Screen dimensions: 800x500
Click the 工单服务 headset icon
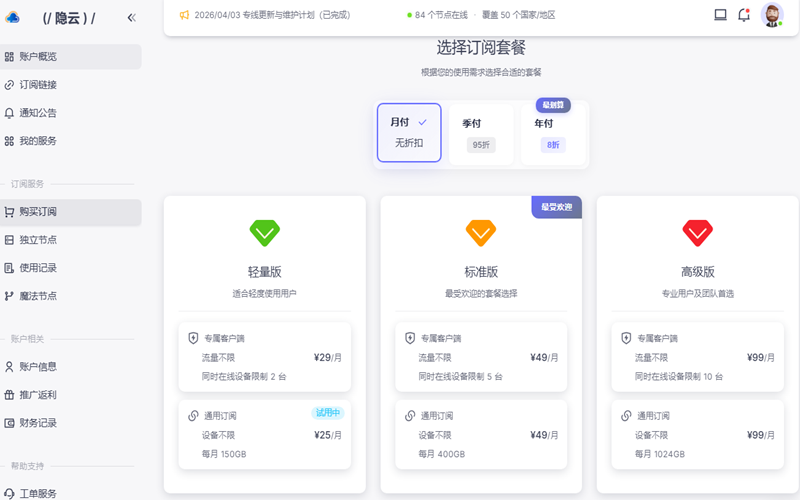pyautogui.click(x=9, y=493)
